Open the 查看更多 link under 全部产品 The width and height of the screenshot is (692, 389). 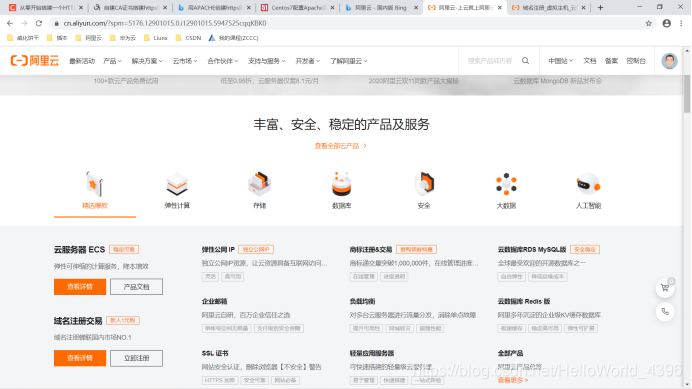[513, 380]
